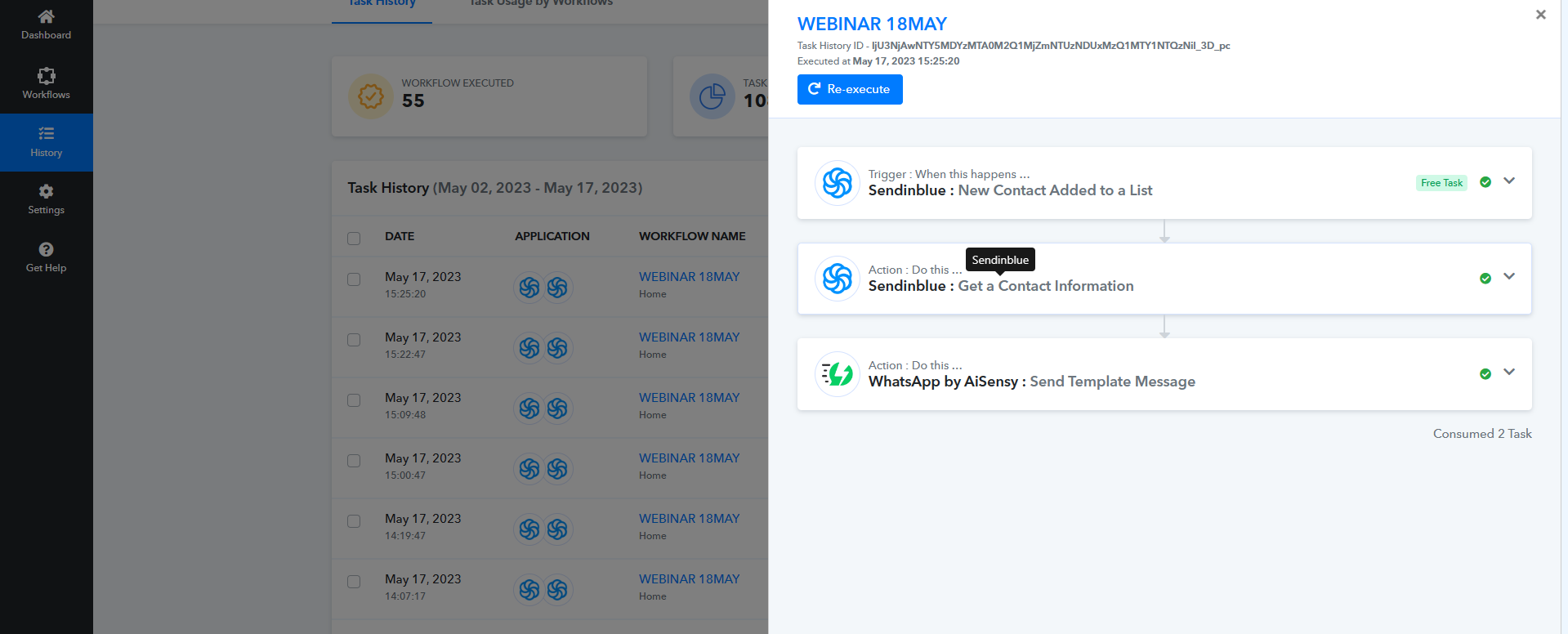Click the 'Sendinblue : Get a Contact Information' title

coord(1001,286)
